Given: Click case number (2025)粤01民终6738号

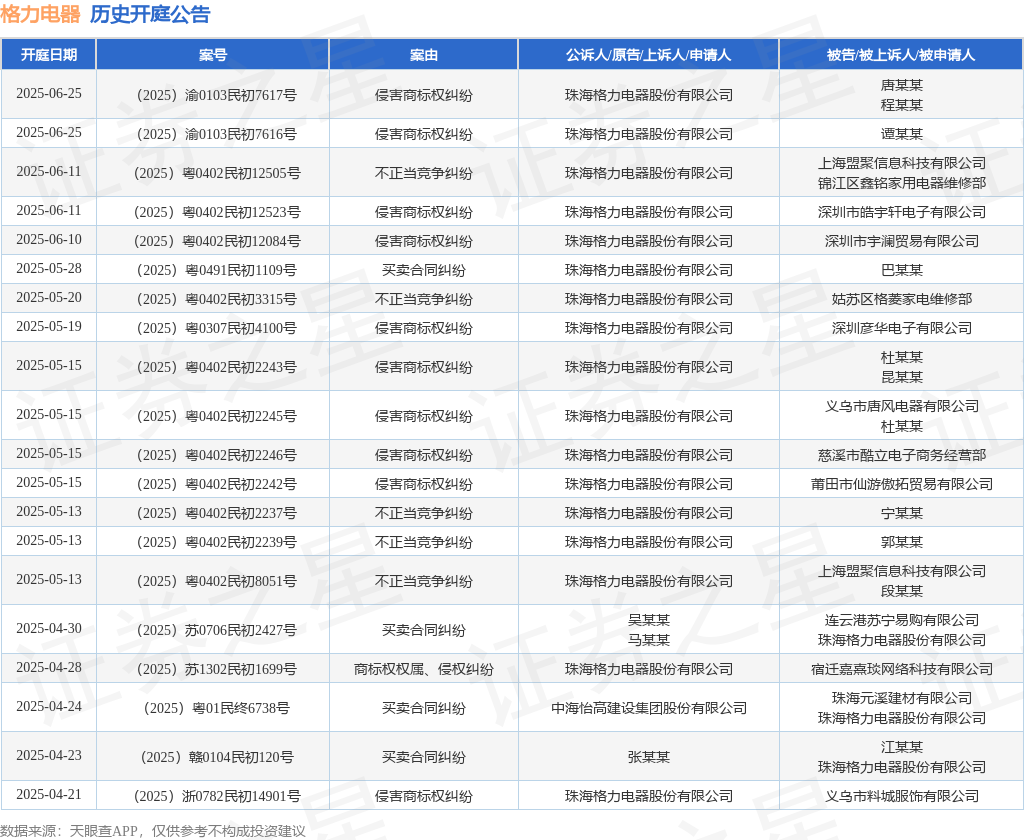Looking at the screenshot, I should (x=217, y=709).
